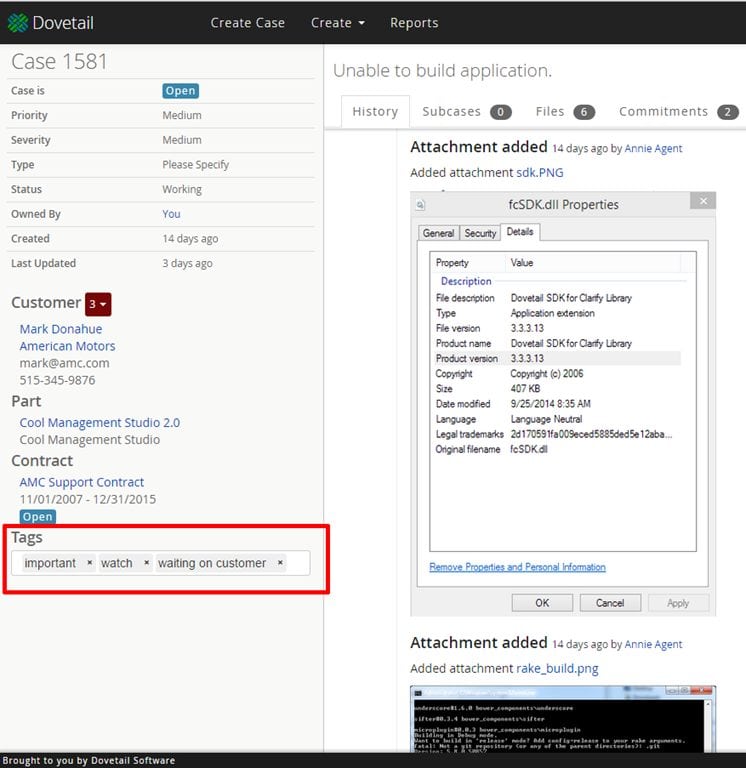Open the Files tab

565,112
